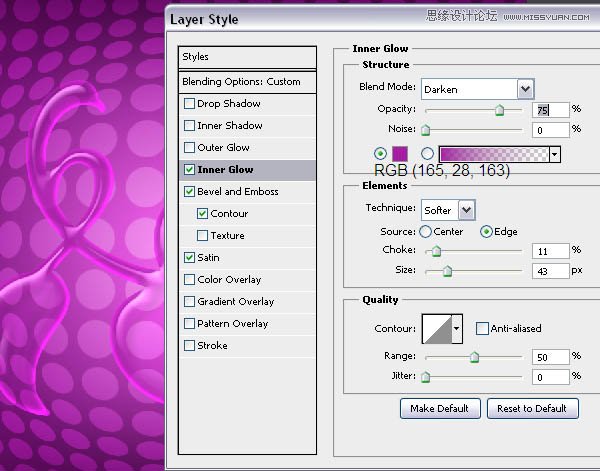
Task: Enable the Drop Shadow checkbox
Action: [x=190, y=104]
